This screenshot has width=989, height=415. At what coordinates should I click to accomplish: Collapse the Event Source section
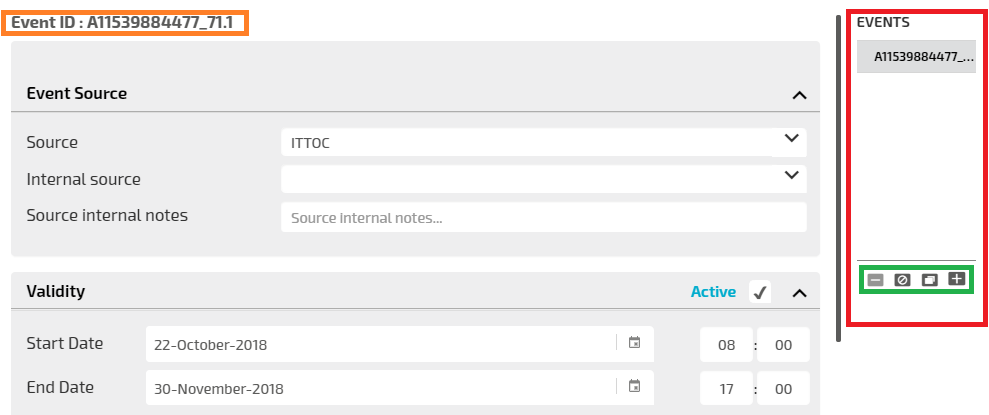tap(799, 95)
